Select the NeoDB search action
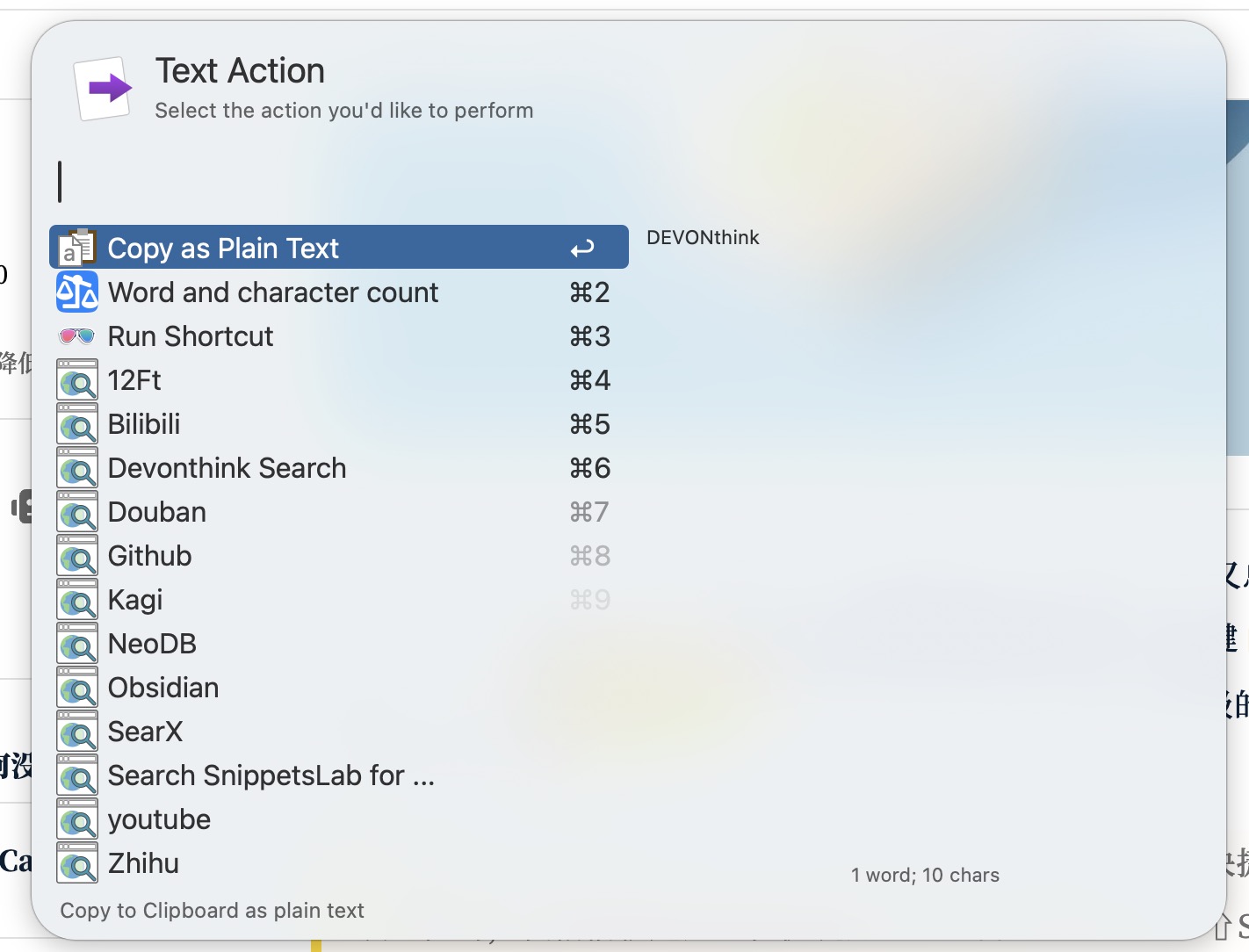Screen dimensions: 1249x952 152,644
